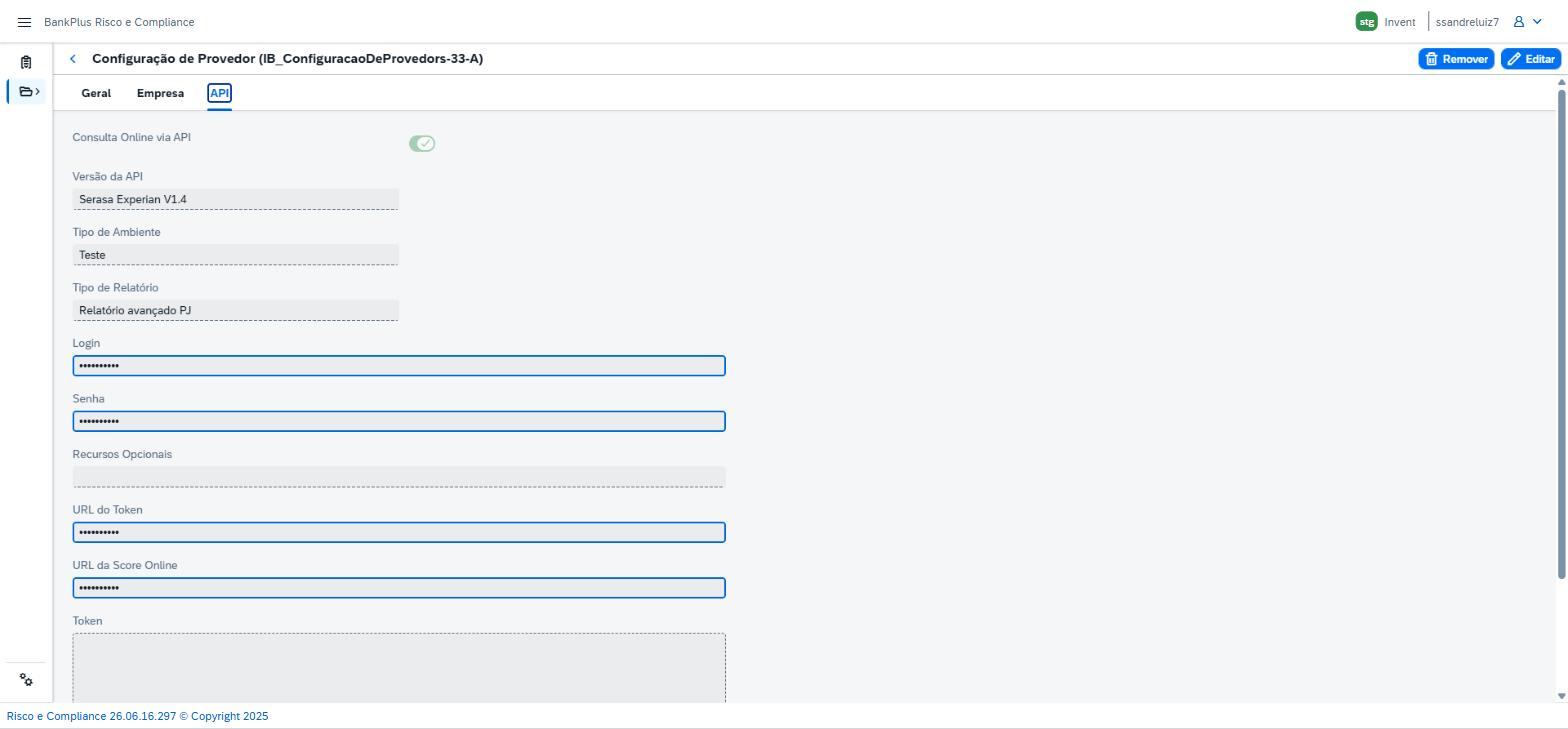This screenshot has width=1568, height=729.
Task: Click inside the Token text area
Action: [399, 668]
